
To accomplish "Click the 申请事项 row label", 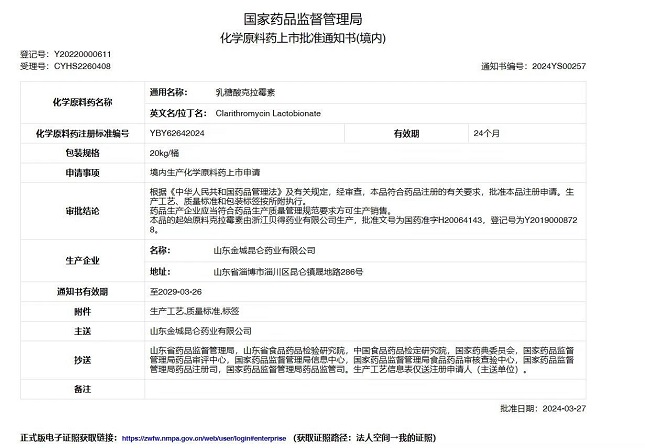I will coord(81,172).
